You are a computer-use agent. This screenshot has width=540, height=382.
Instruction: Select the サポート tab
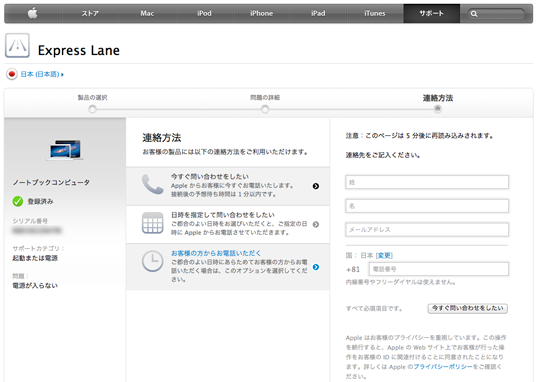[432, 13]
